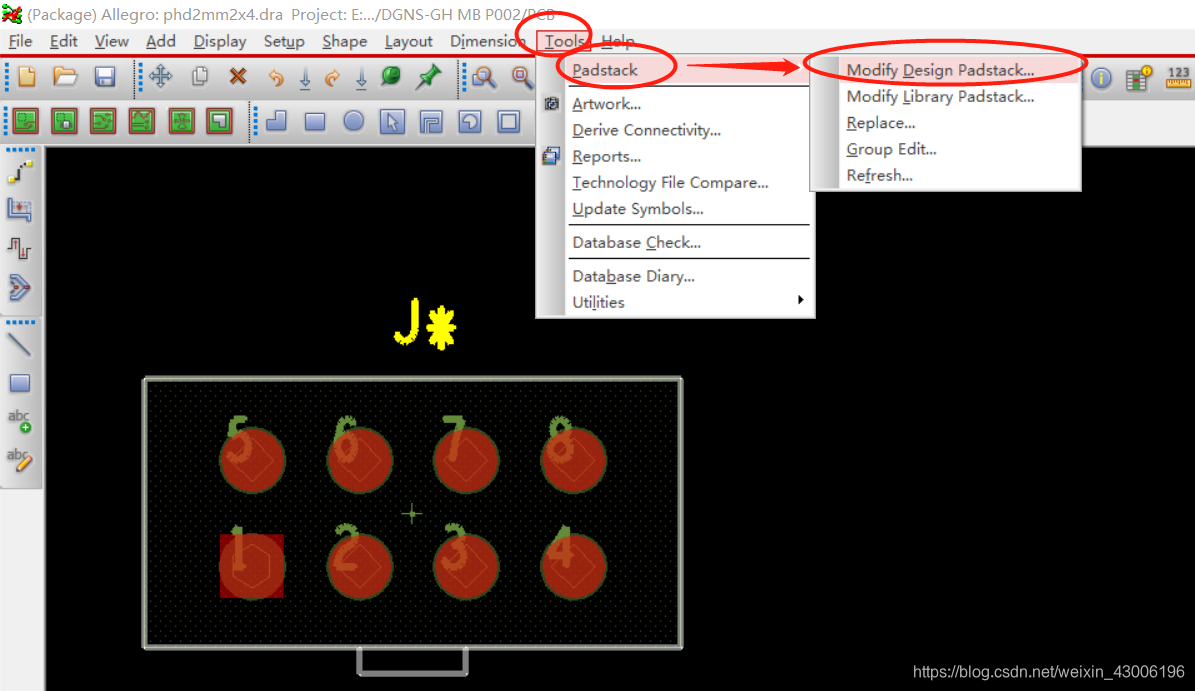Click the Add Line diagonal tool

click(20, 345)
